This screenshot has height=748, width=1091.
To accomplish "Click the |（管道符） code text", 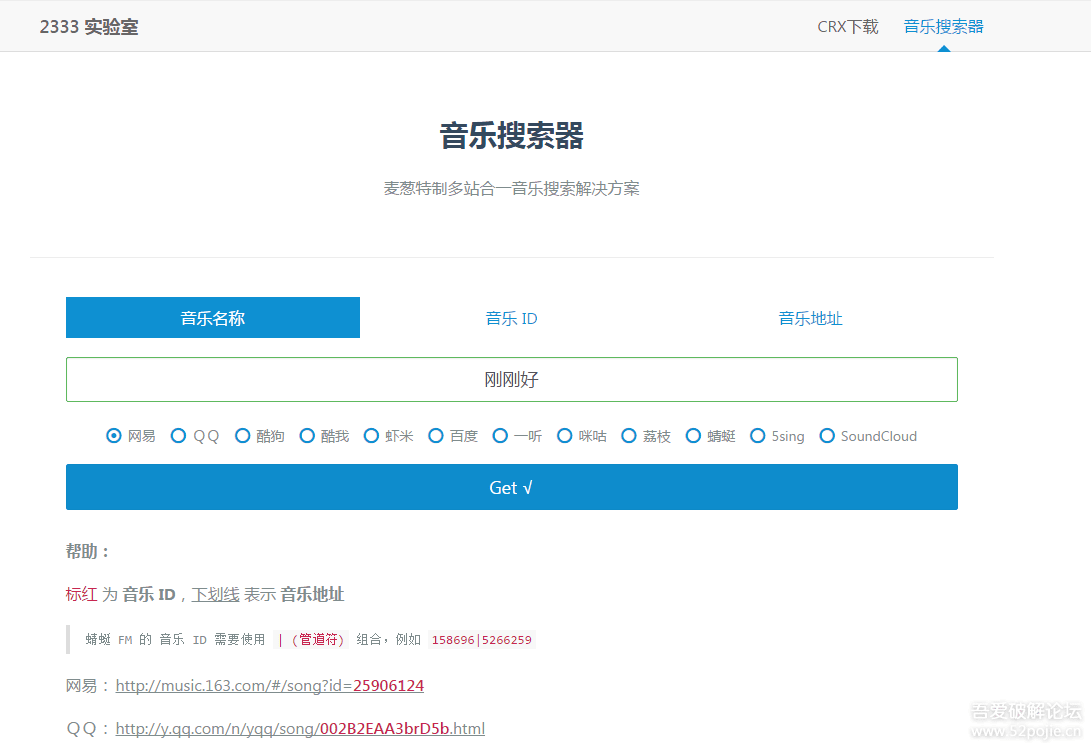I will pos(311,639).
